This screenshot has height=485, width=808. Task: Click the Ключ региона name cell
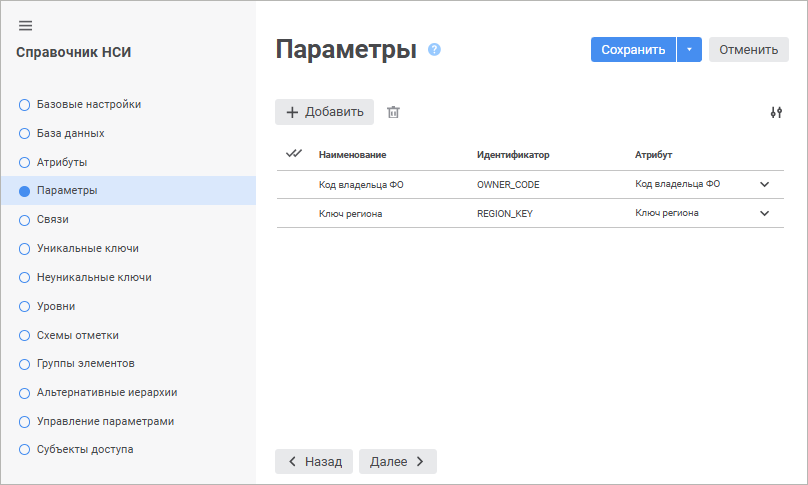[x=350, y=213]
